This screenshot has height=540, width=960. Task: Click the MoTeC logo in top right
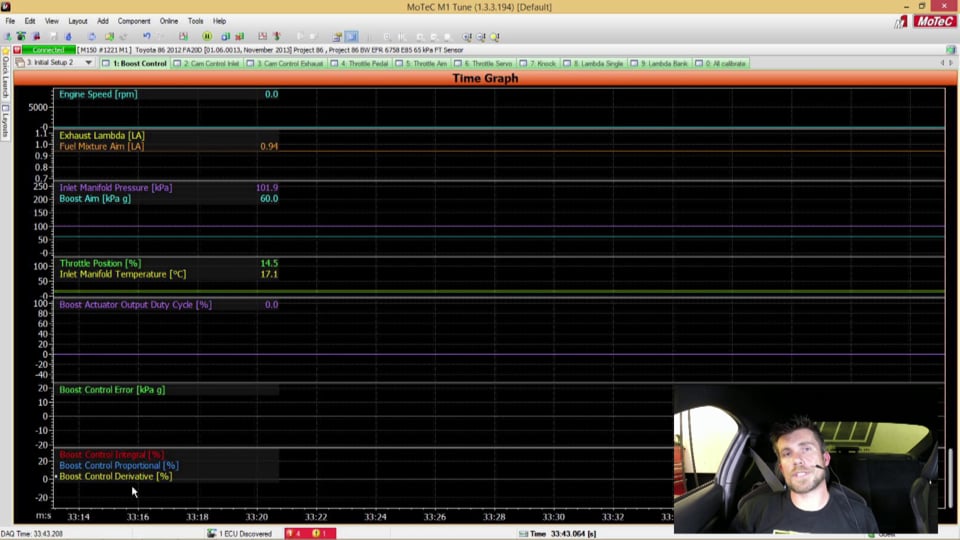coord(934,21)
